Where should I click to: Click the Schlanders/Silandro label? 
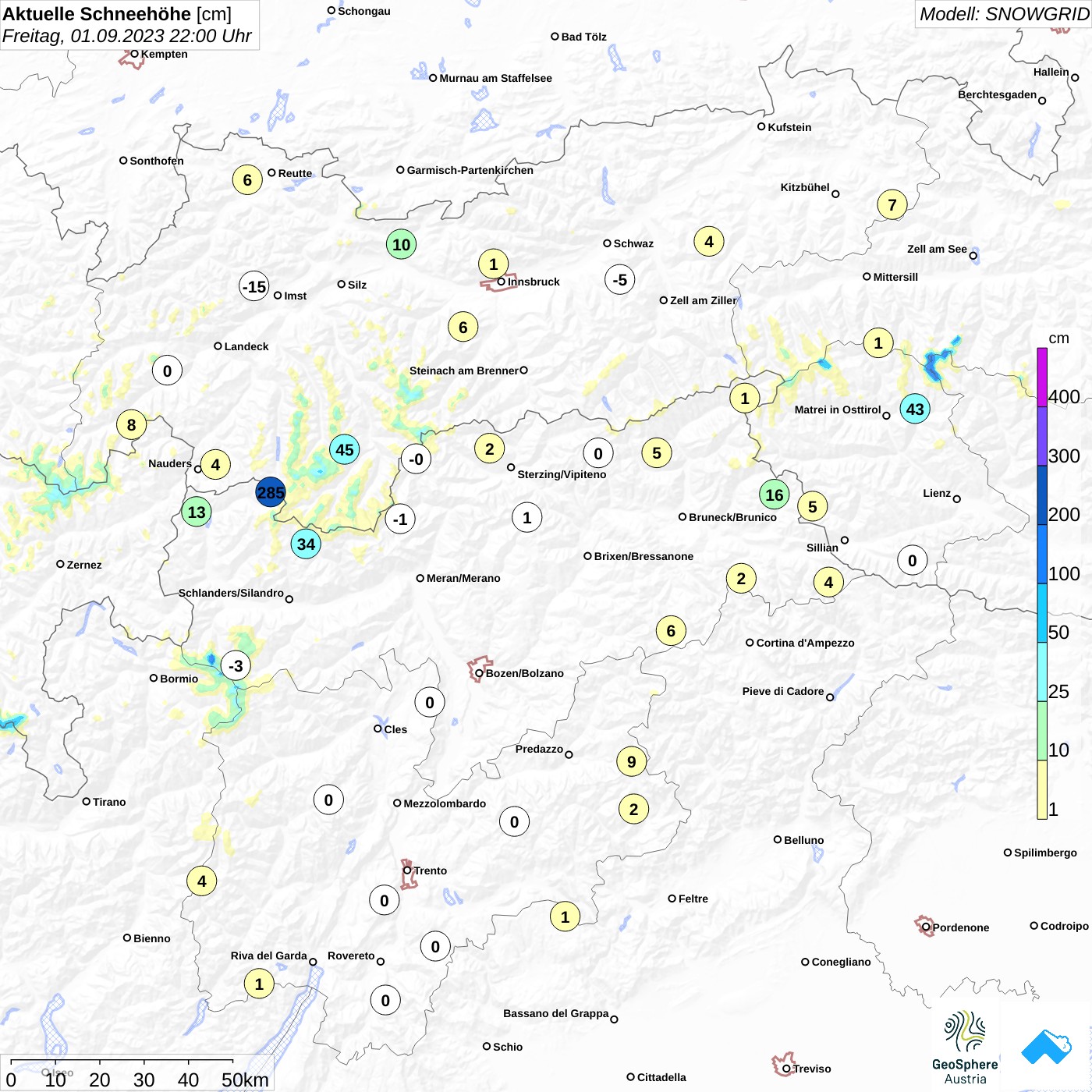[231, 593]
